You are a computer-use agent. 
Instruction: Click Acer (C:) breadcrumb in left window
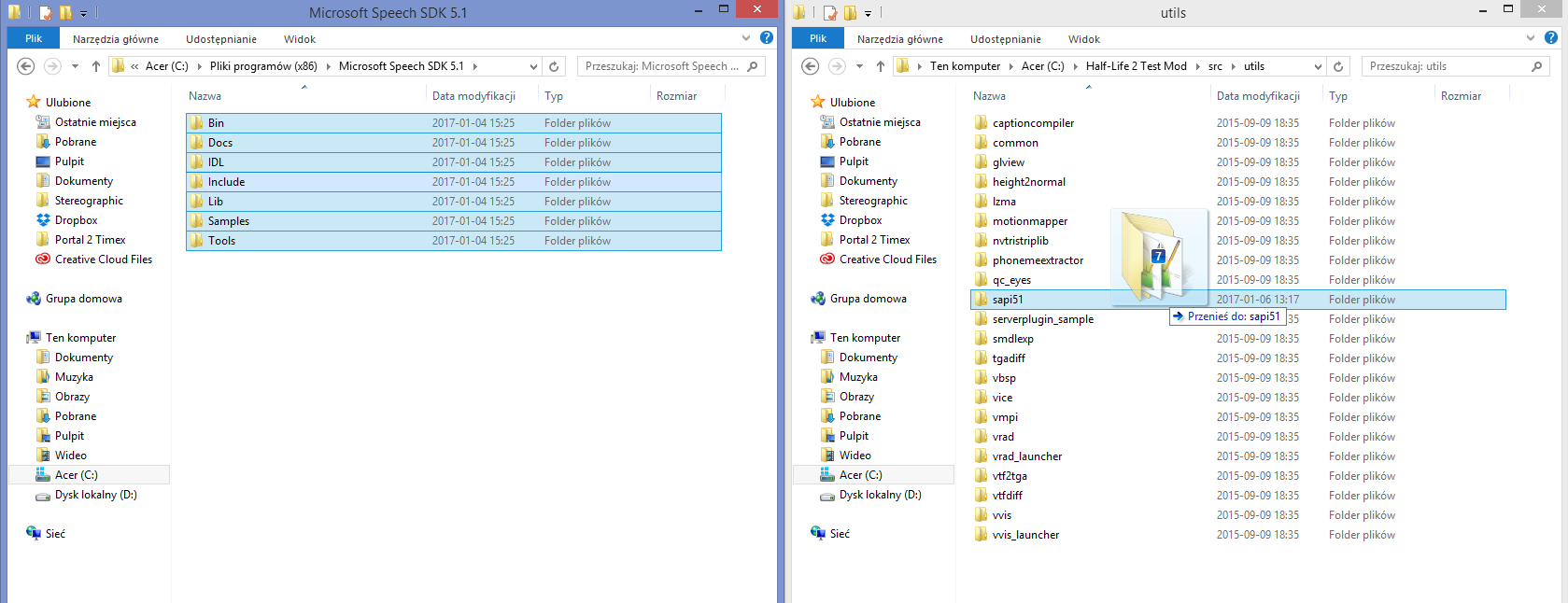click(x=167, y=66)
